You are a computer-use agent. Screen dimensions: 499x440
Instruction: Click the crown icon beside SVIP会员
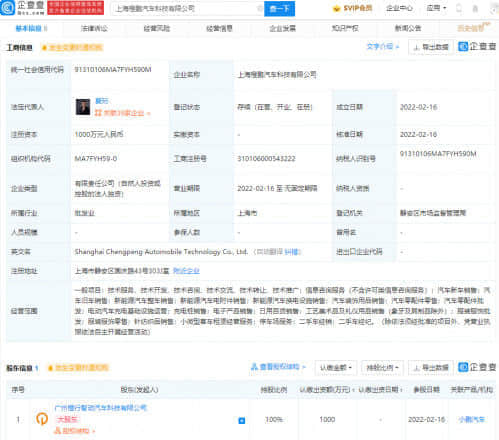[337, 9]
